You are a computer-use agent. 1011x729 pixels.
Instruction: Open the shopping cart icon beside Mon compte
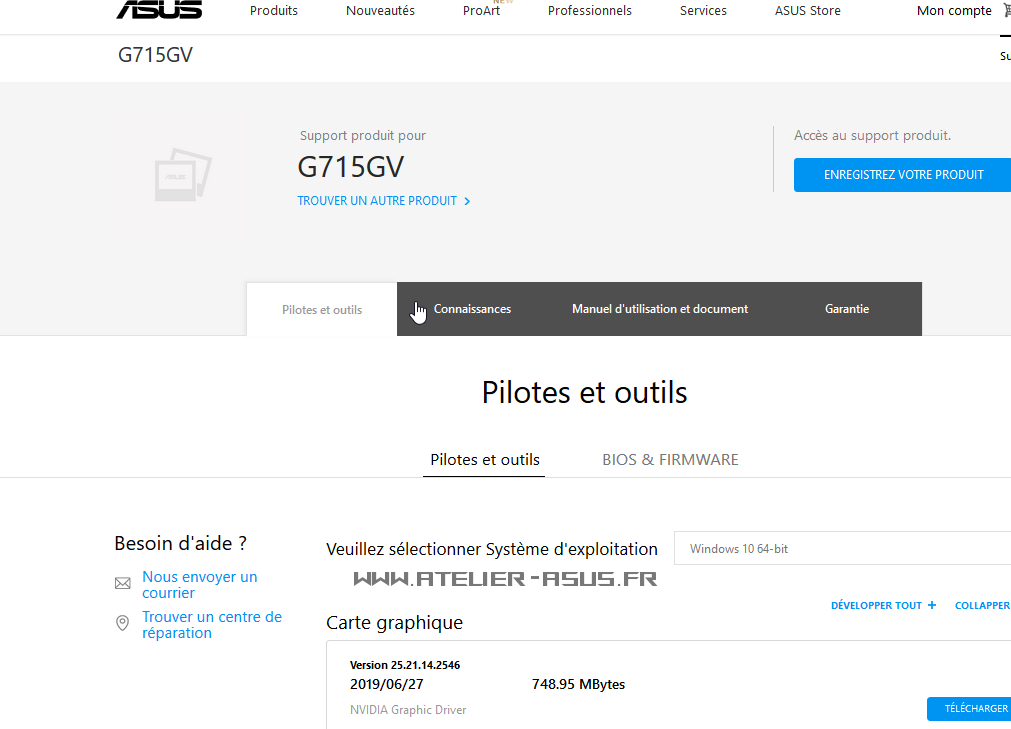pyautogui.click(x=1006, y=10)
